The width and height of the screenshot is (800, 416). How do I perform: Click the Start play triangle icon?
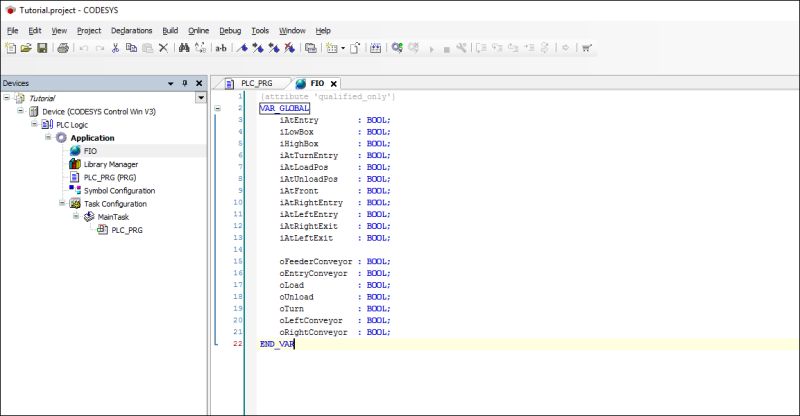432,49
